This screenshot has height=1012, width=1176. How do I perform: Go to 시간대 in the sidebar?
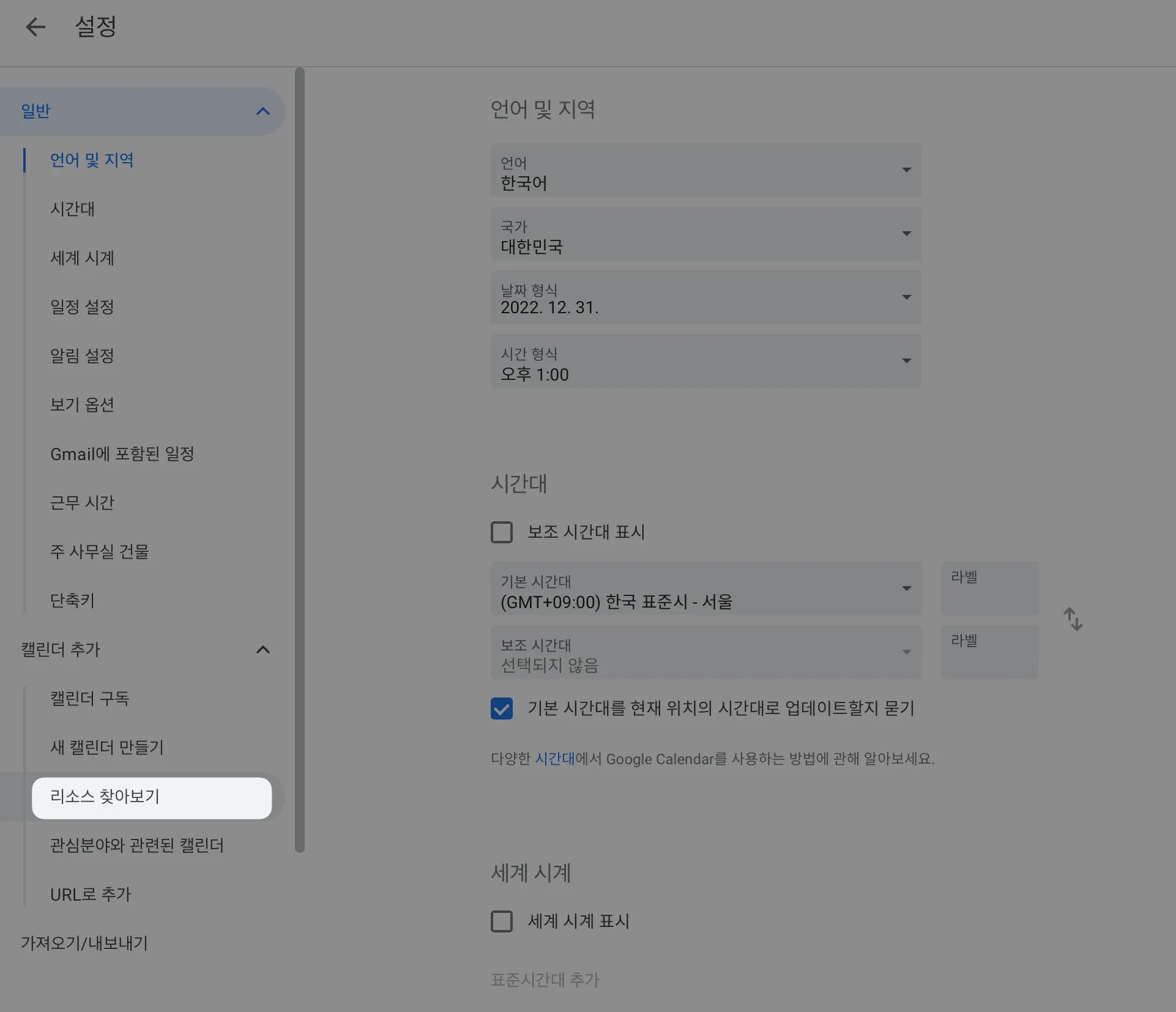tap(72, 209)
